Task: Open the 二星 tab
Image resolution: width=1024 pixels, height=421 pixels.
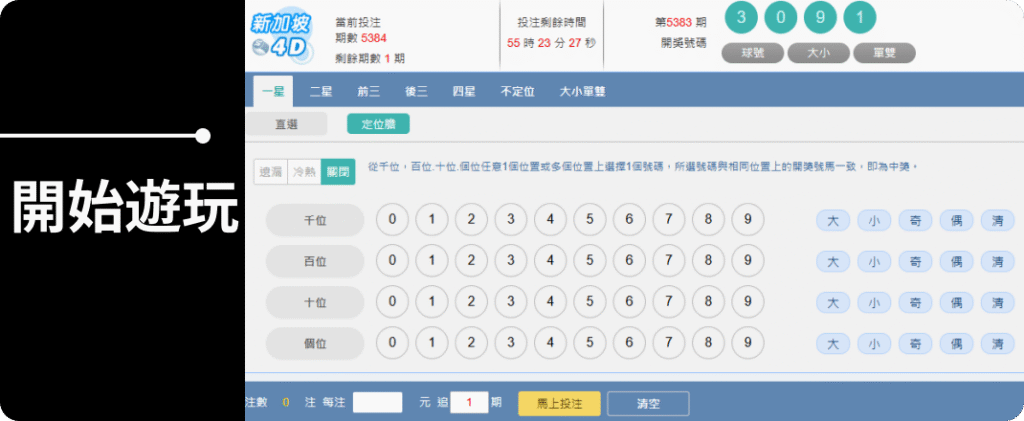Action: (320, 92)
